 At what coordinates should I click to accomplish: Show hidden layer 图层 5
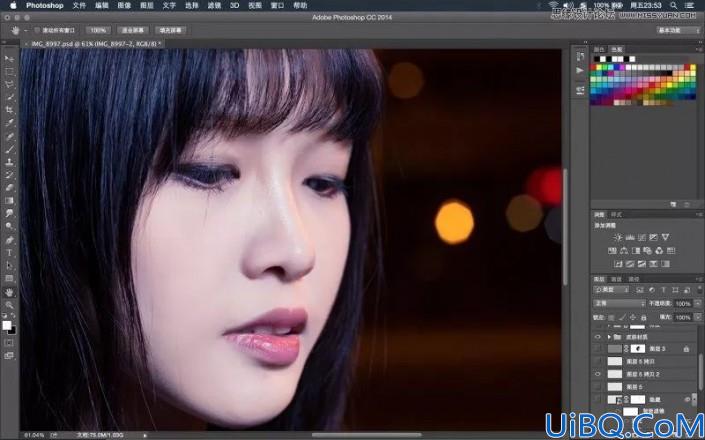(x=598, y=387)
